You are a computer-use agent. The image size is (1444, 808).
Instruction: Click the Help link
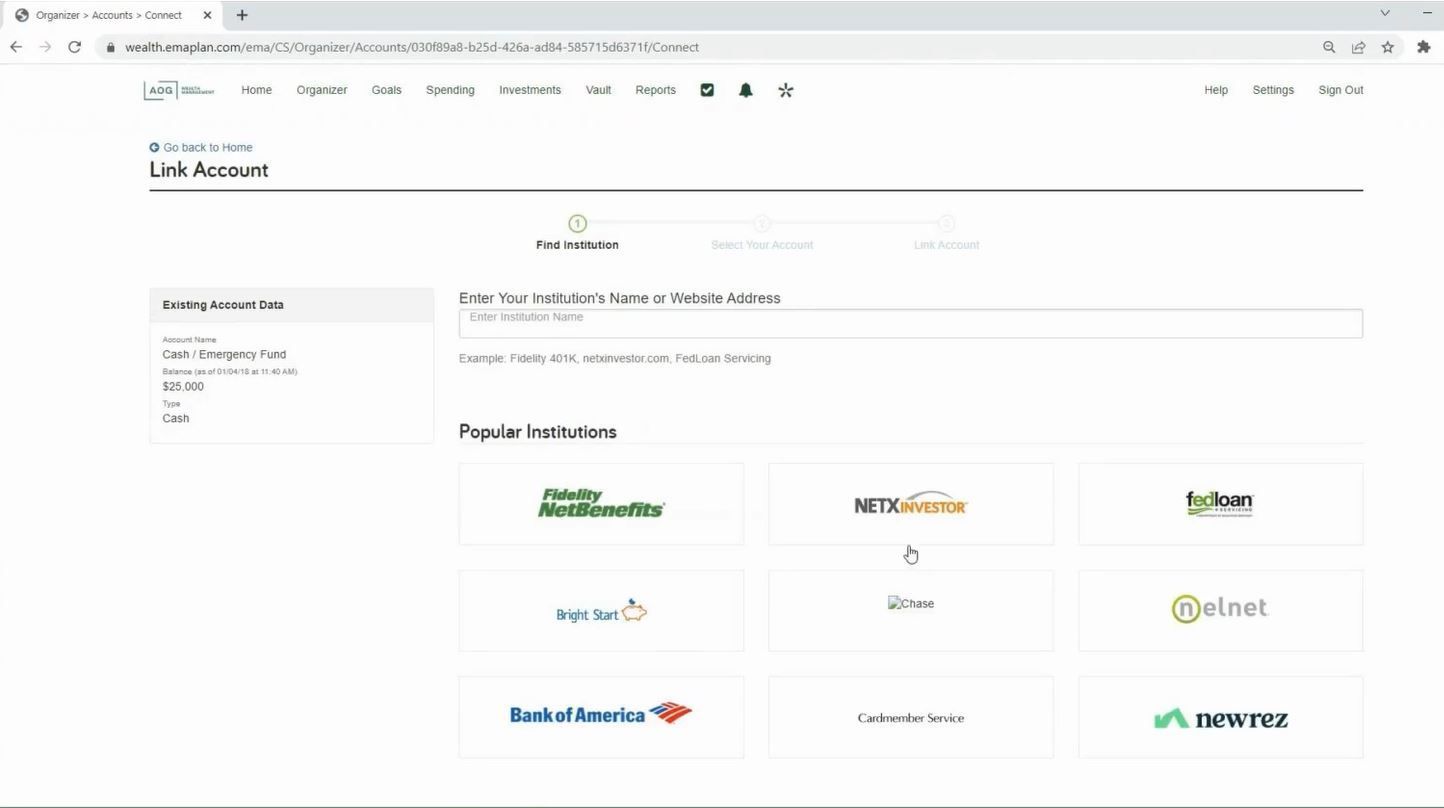[1216, 90]
